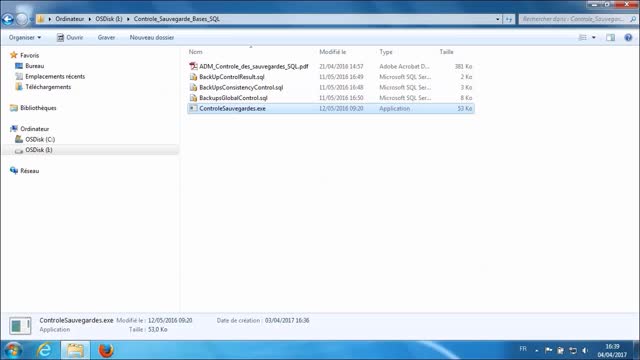This screenshot has height=360, width=640.
Task: Show hidden tray icons arrow
Action: (537, 350)
